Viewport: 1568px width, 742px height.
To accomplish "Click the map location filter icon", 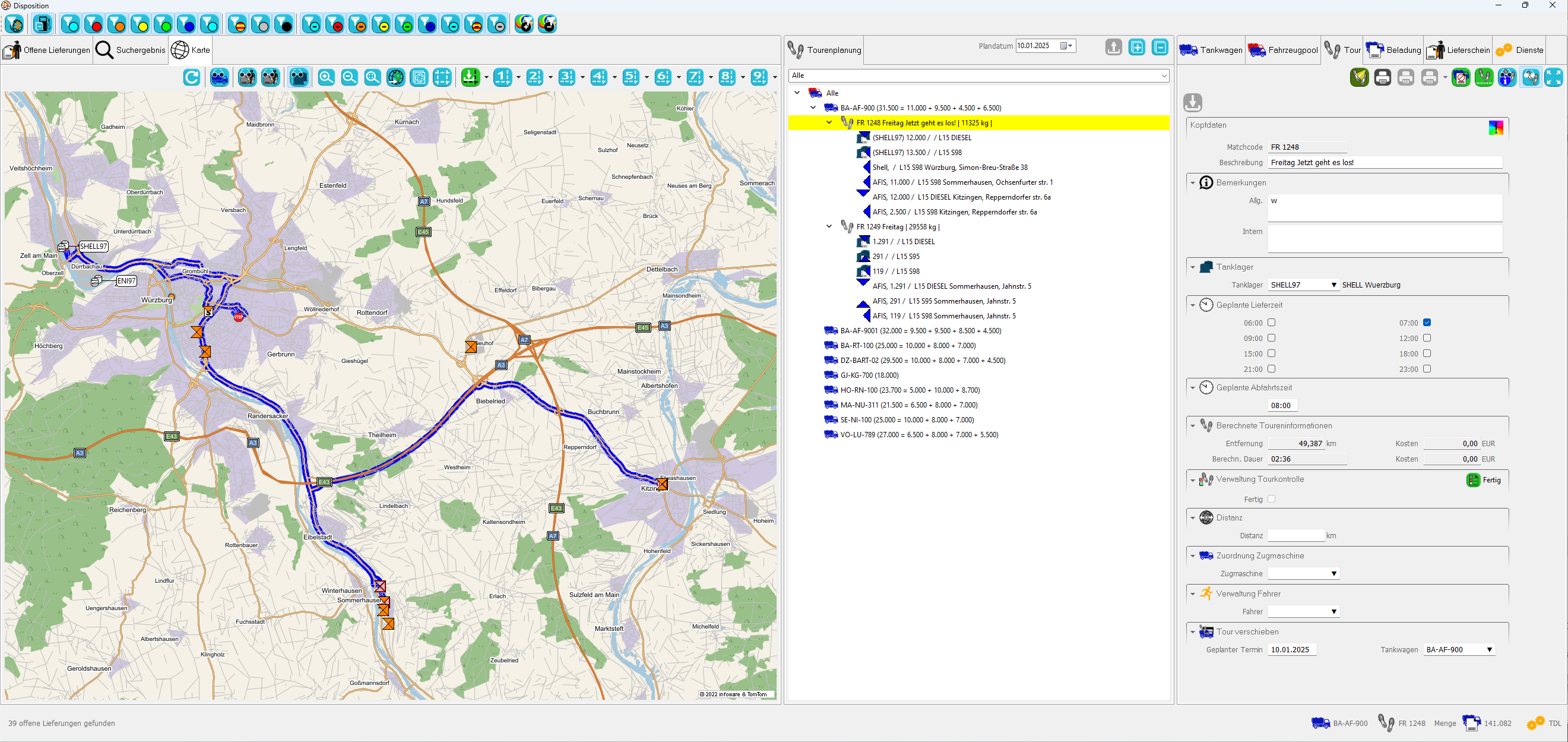I will [15, 24].
